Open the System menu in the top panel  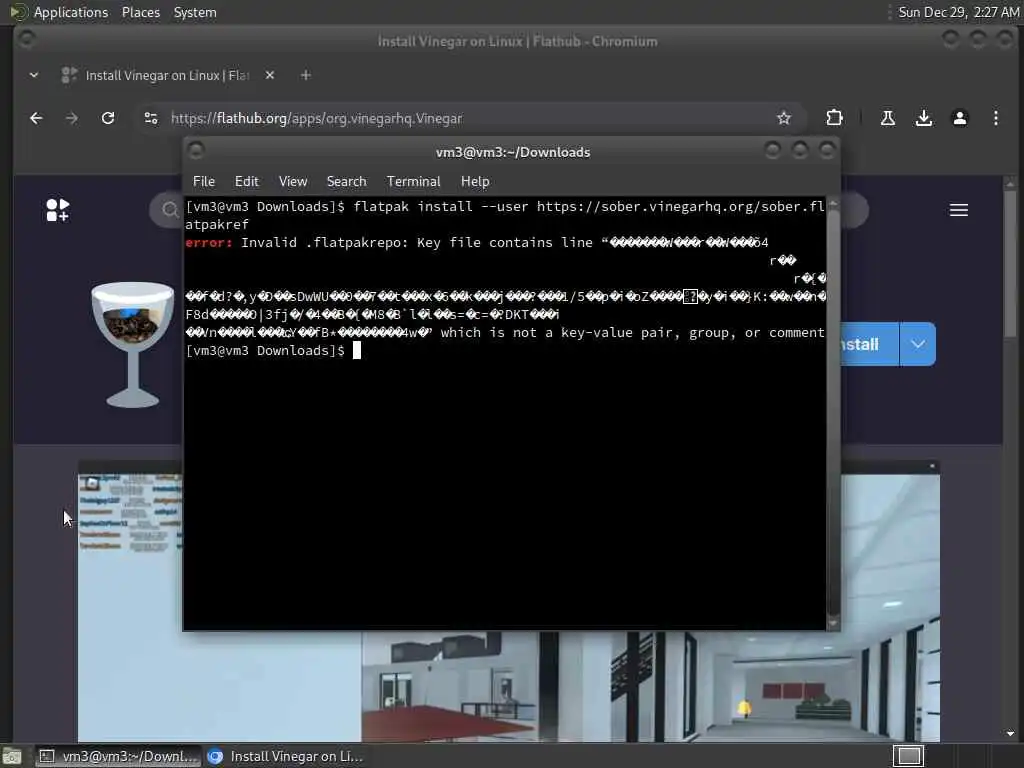click(195, 12)
